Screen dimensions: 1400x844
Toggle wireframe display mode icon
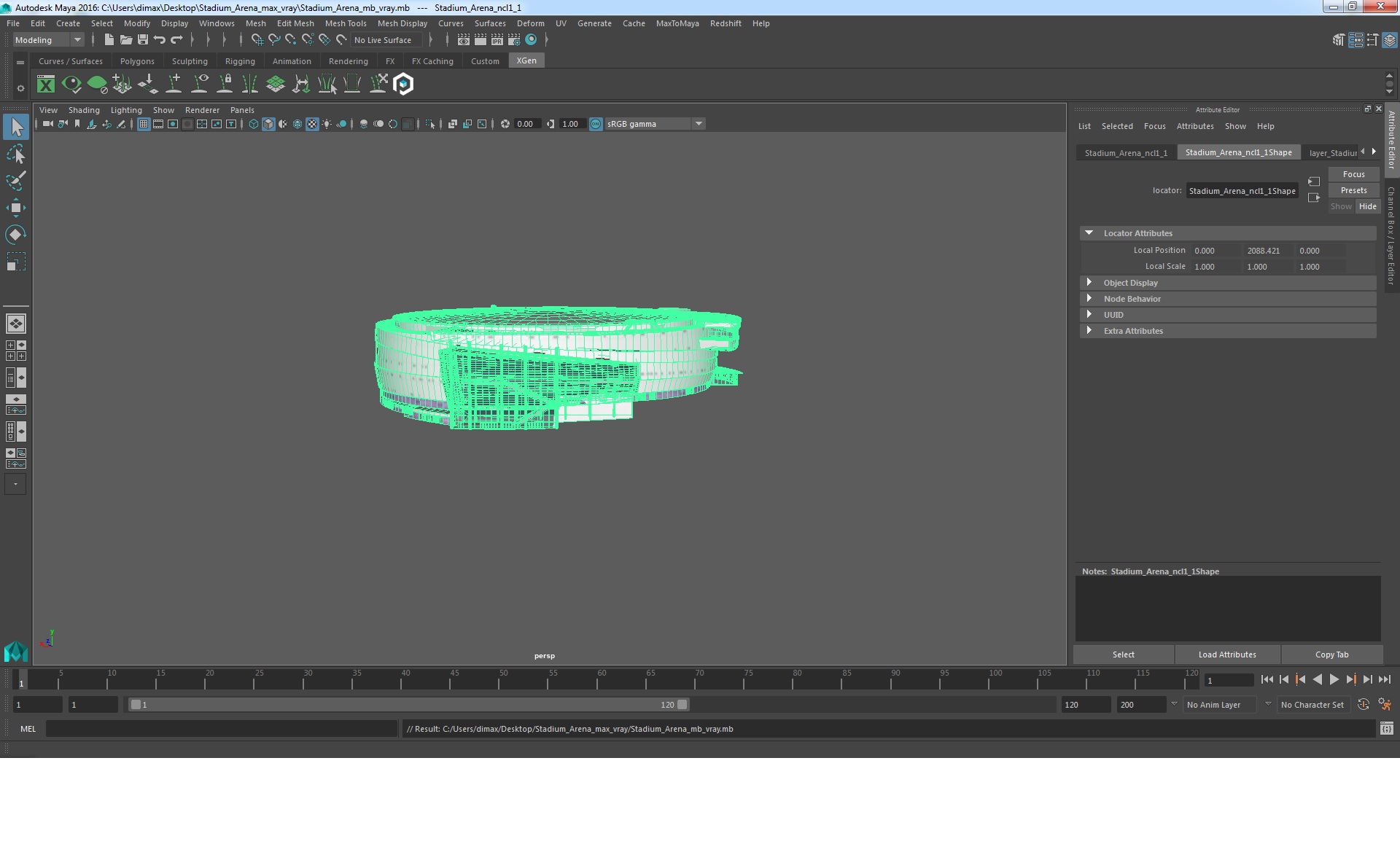[x=253, y=123]
